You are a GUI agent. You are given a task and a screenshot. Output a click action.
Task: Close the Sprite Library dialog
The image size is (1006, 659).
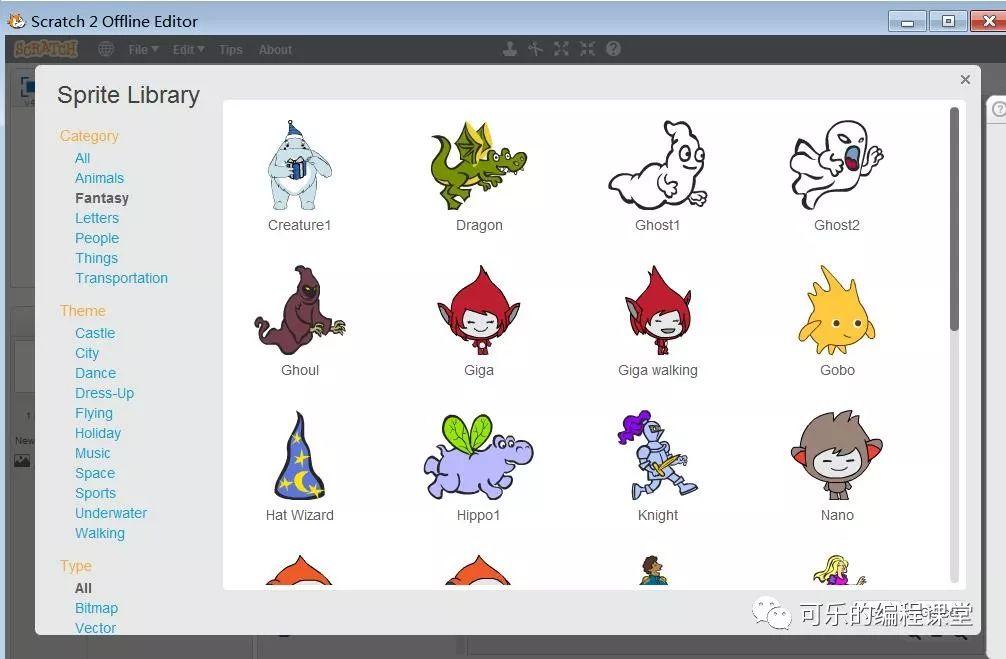tap(965, 80)
